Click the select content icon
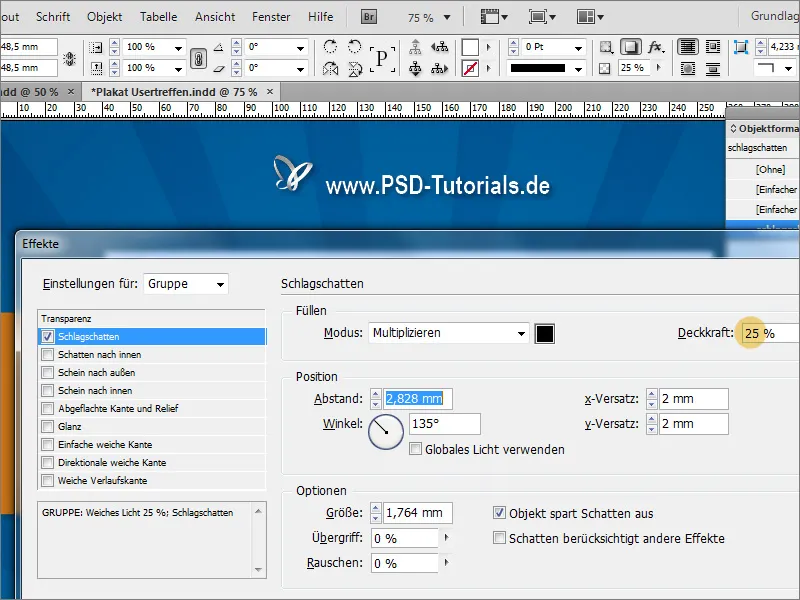 click(x=415, y=68)
